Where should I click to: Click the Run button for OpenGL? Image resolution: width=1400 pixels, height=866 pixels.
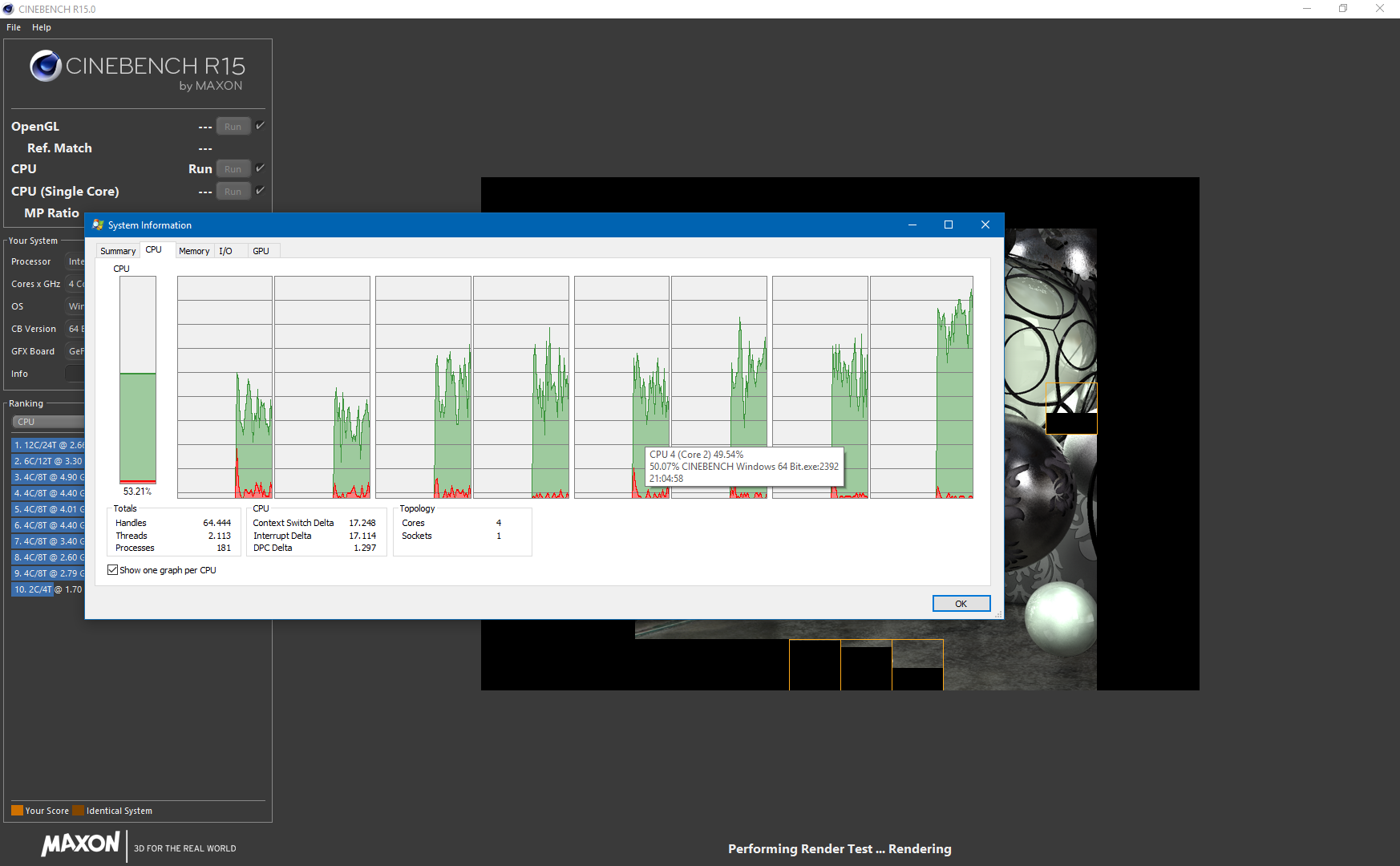point(233,127)
